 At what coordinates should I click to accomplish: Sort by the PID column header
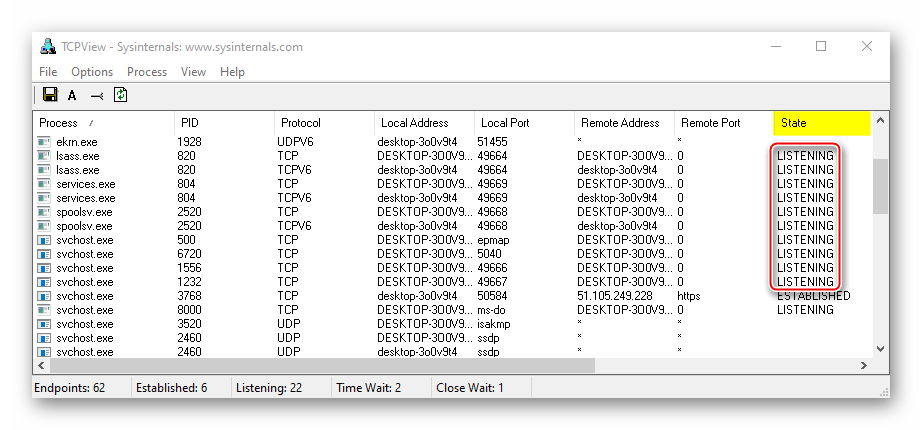click(x=223, y=123)
